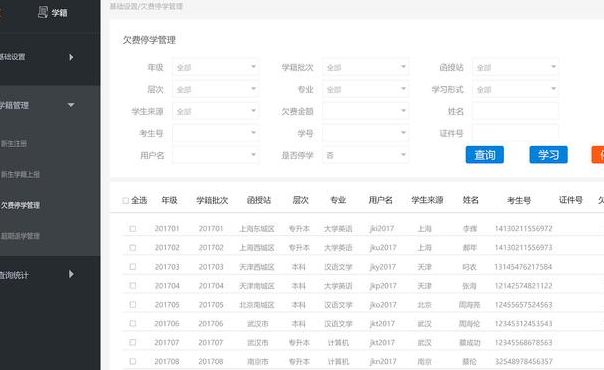Click 考生号 12455657524563
This screenshot has width=604, height=370.
(523, 305)
